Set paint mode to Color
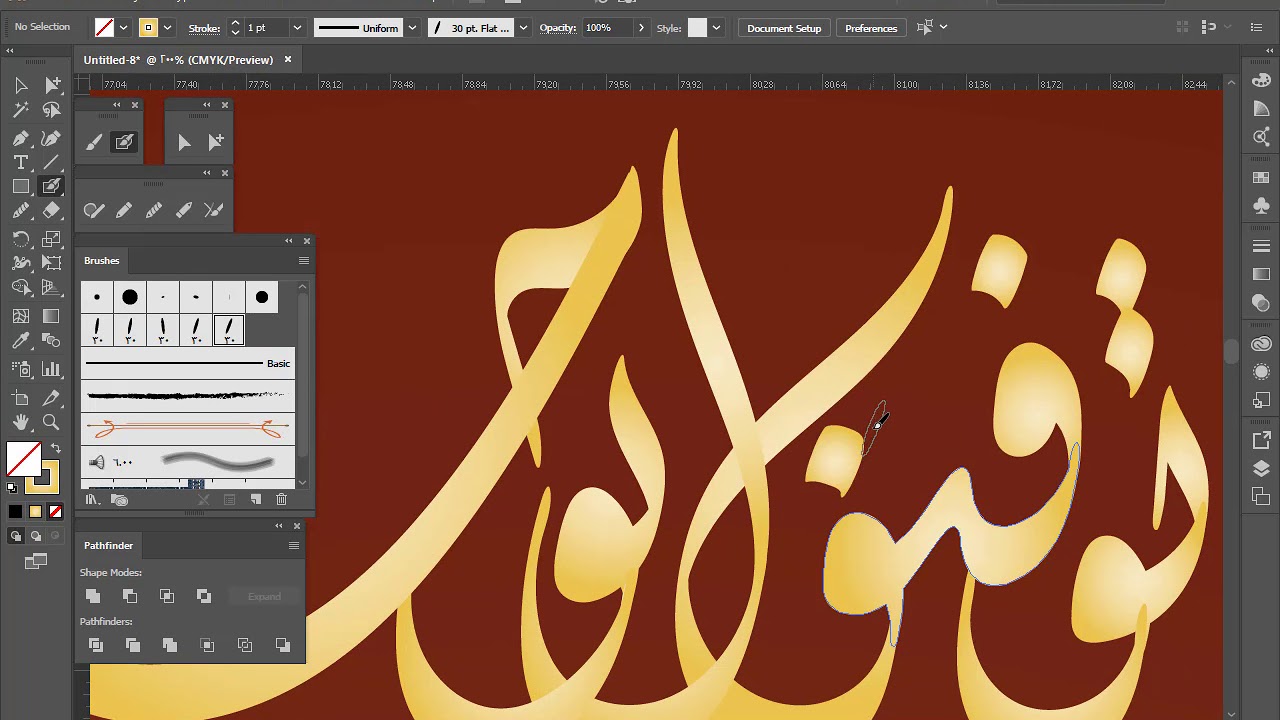The height and width of the screenshot is (720, 1280). [15, 512]
